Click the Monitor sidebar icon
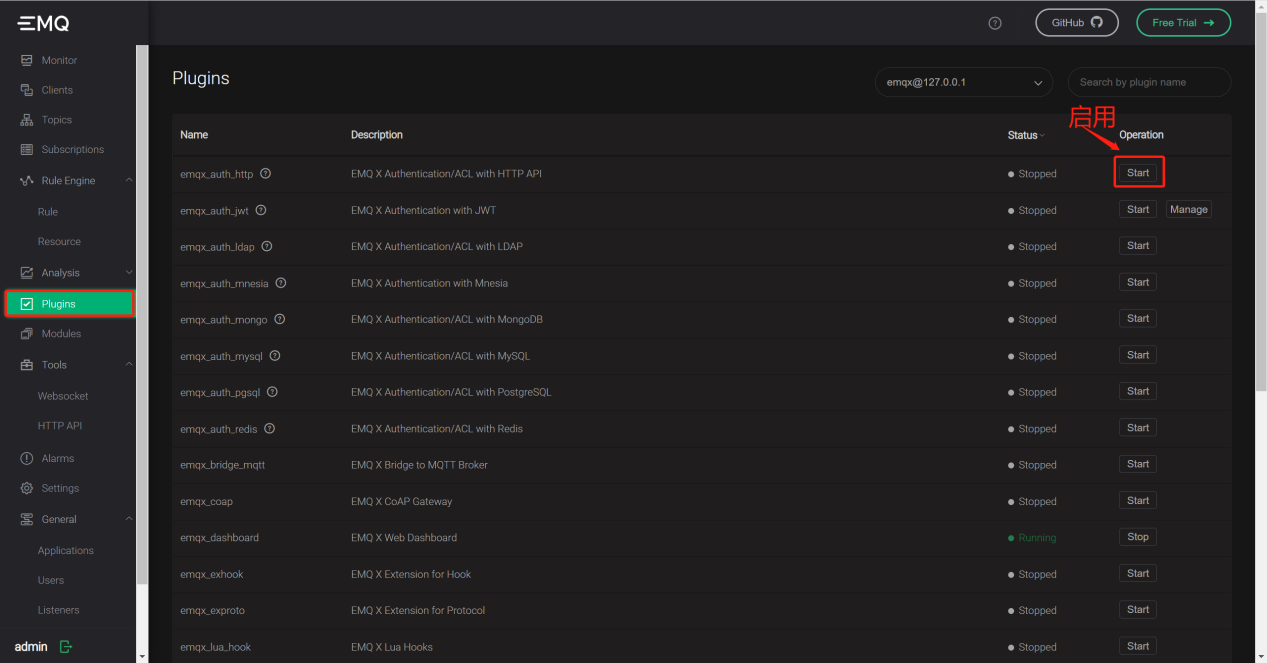The image size is (1267, 663). 27,60
